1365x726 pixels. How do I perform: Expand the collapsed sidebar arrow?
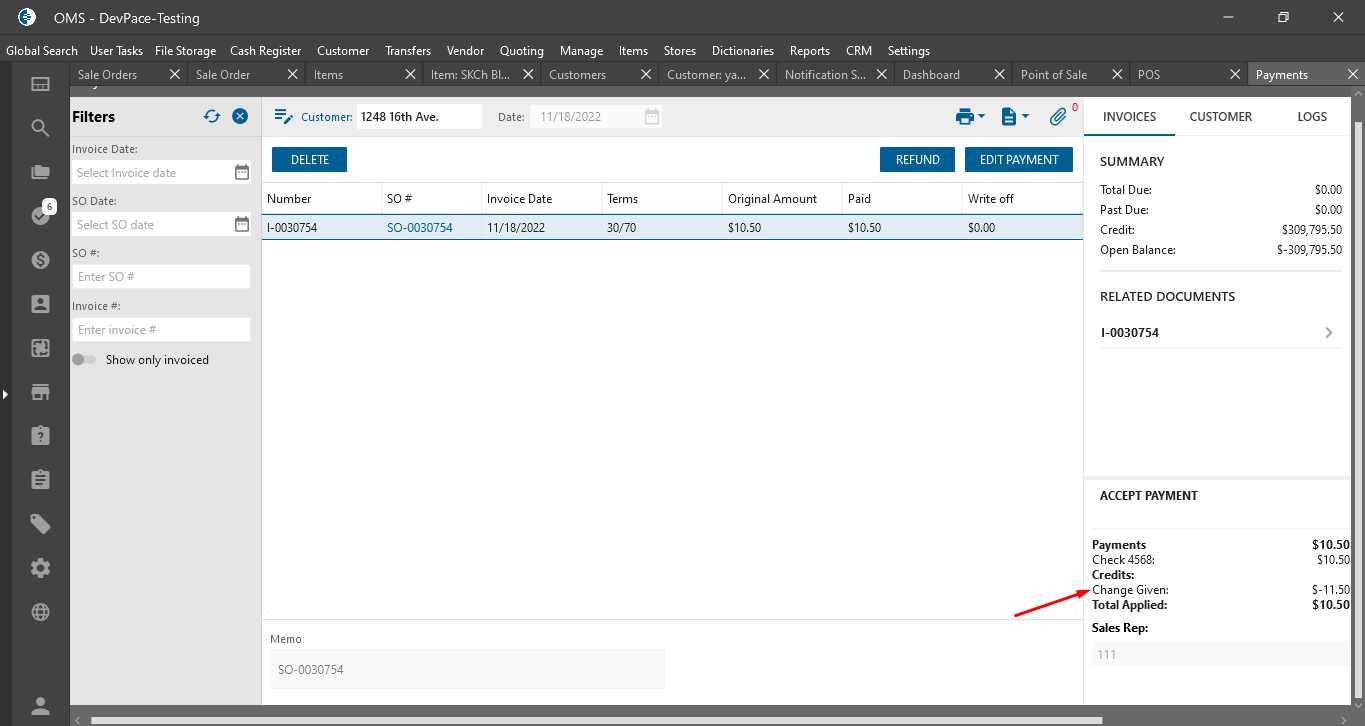pos(5,395)
